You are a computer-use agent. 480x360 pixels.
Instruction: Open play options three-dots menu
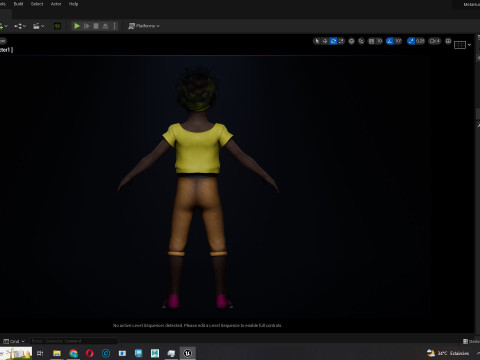point(115,26)
